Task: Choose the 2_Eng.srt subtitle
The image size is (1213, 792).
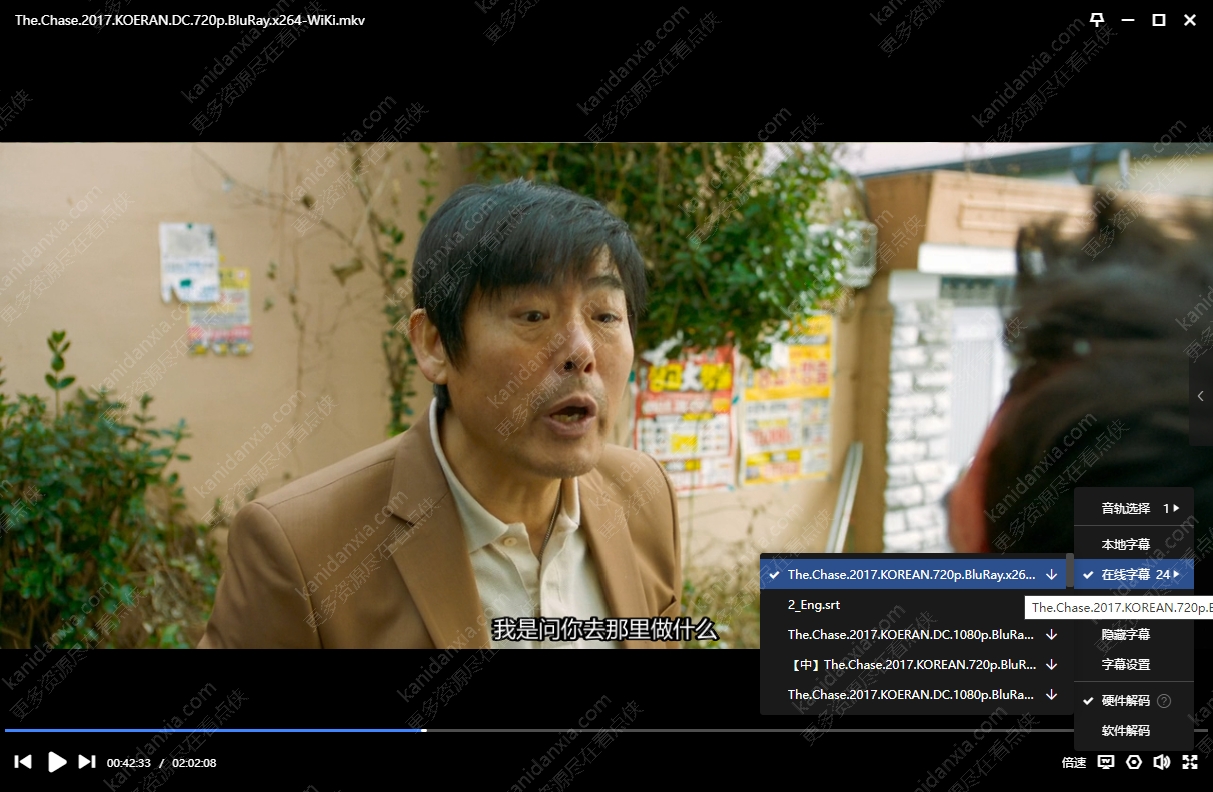Action: tap(814, 605)
